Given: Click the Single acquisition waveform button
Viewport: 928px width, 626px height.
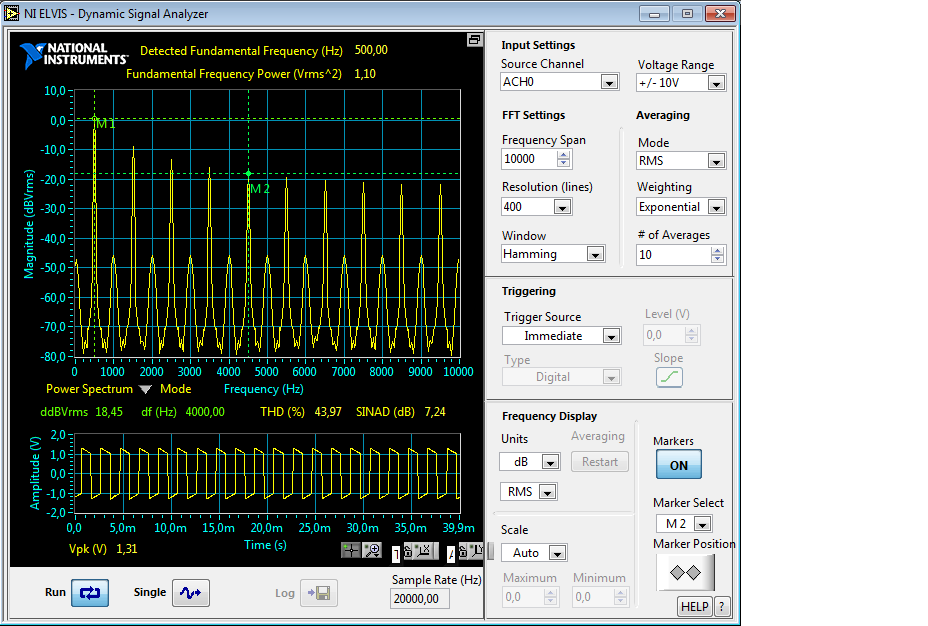Looking at the screenshot, I should pyautogui.click(x=191, y=592).
